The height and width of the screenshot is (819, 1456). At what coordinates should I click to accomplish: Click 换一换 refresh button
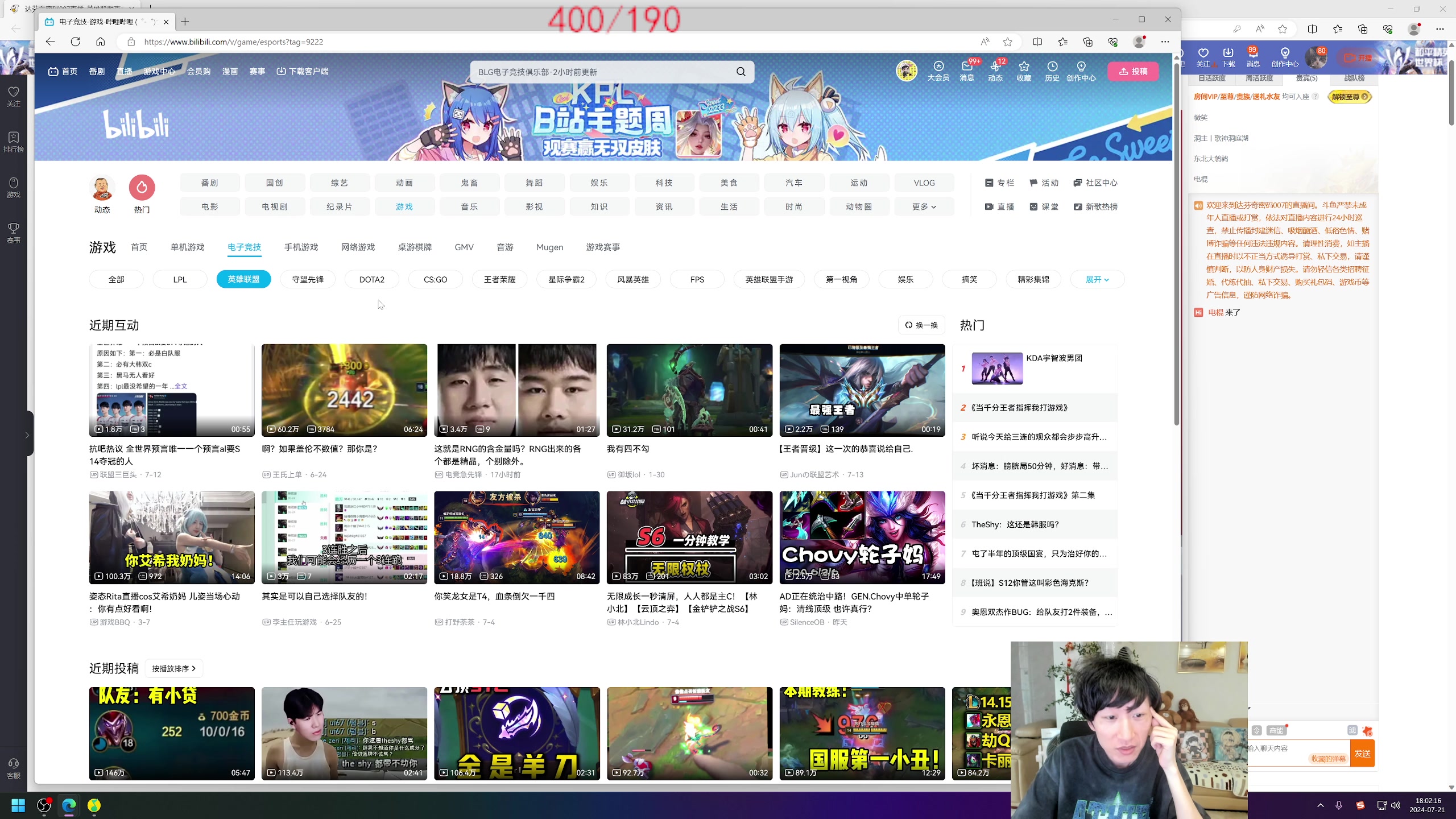pyautogui.click(x=921, y=325)
